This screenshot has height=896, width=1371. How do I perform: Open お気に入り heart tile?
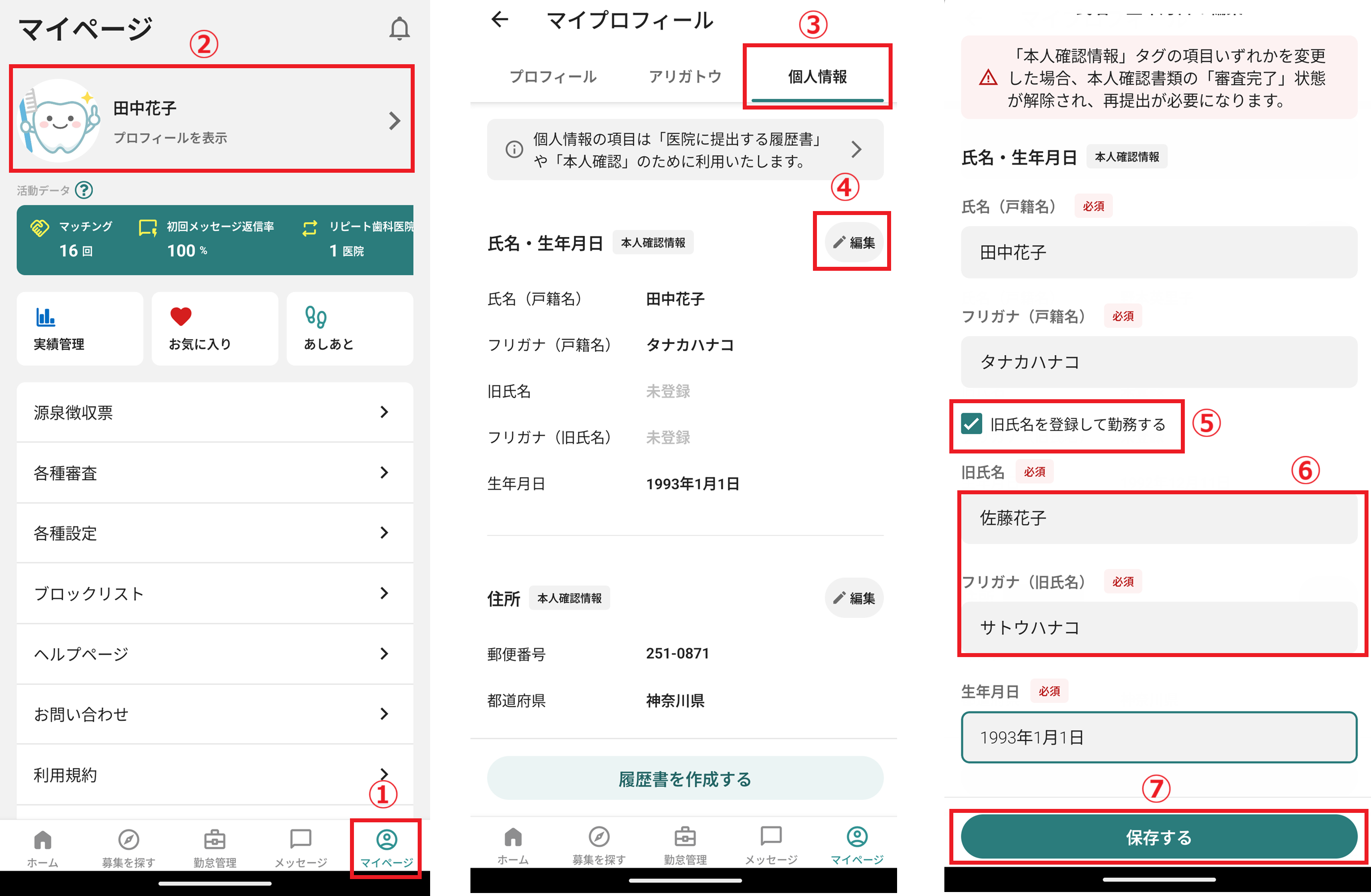[x=214, y=329]
